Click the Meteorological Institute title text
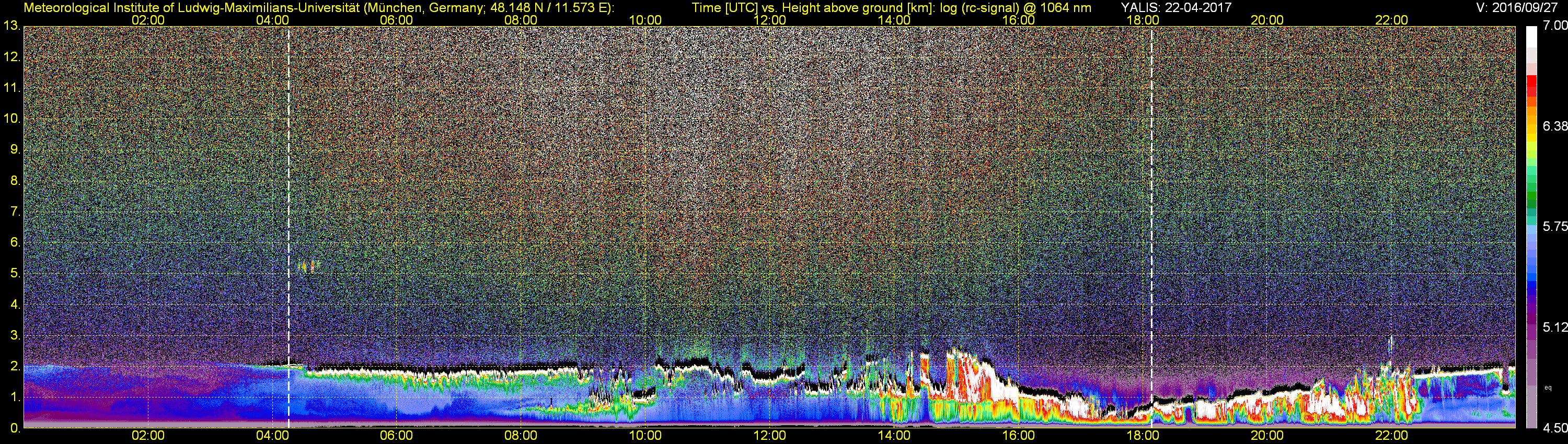Image resolution: width=1568 pixels, height=444 pixels. (x=319, y=8)
